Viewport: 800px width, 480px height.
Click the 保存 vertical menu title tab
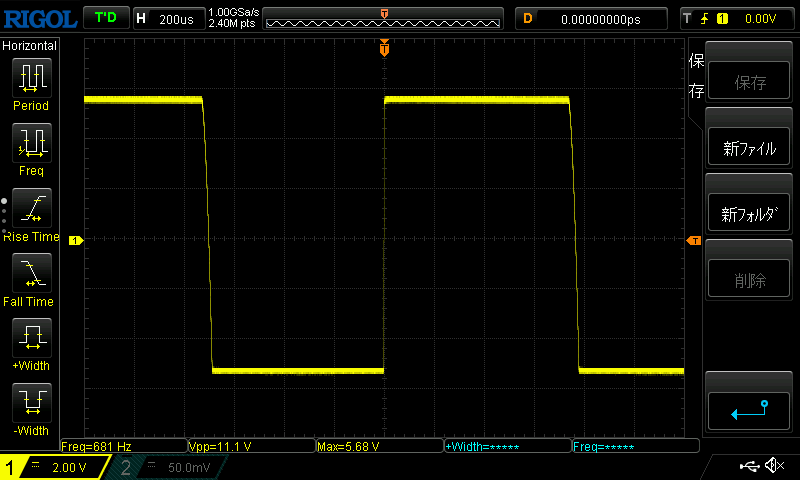(696, 75)
